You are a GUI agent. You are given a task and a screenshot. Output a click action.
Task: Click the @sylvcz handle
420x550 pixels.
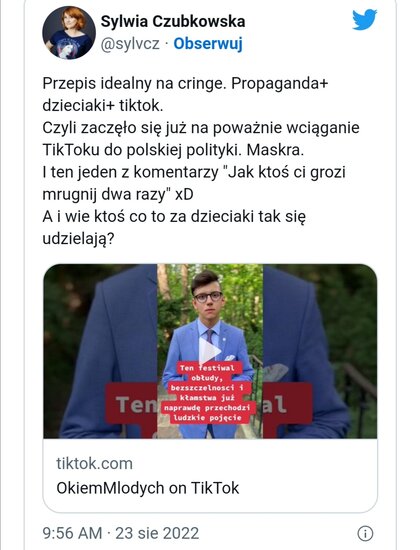pyautogui.click(x=130, y=44)
